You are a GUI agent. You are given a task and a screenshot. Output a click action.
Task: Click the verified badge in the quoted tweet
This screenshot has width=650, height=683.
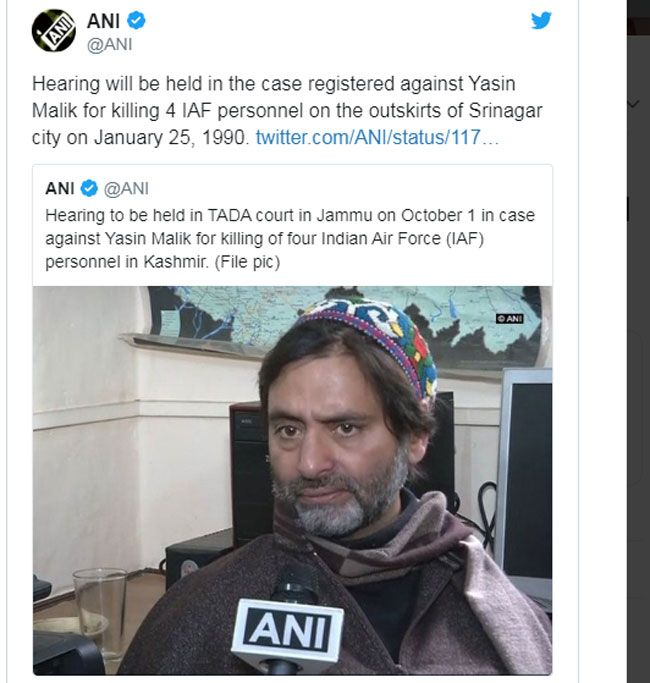point(88,187)
